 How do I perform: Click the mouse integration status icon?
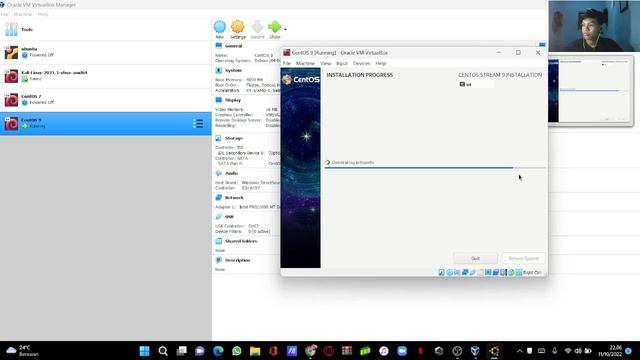tap(511, 272)
